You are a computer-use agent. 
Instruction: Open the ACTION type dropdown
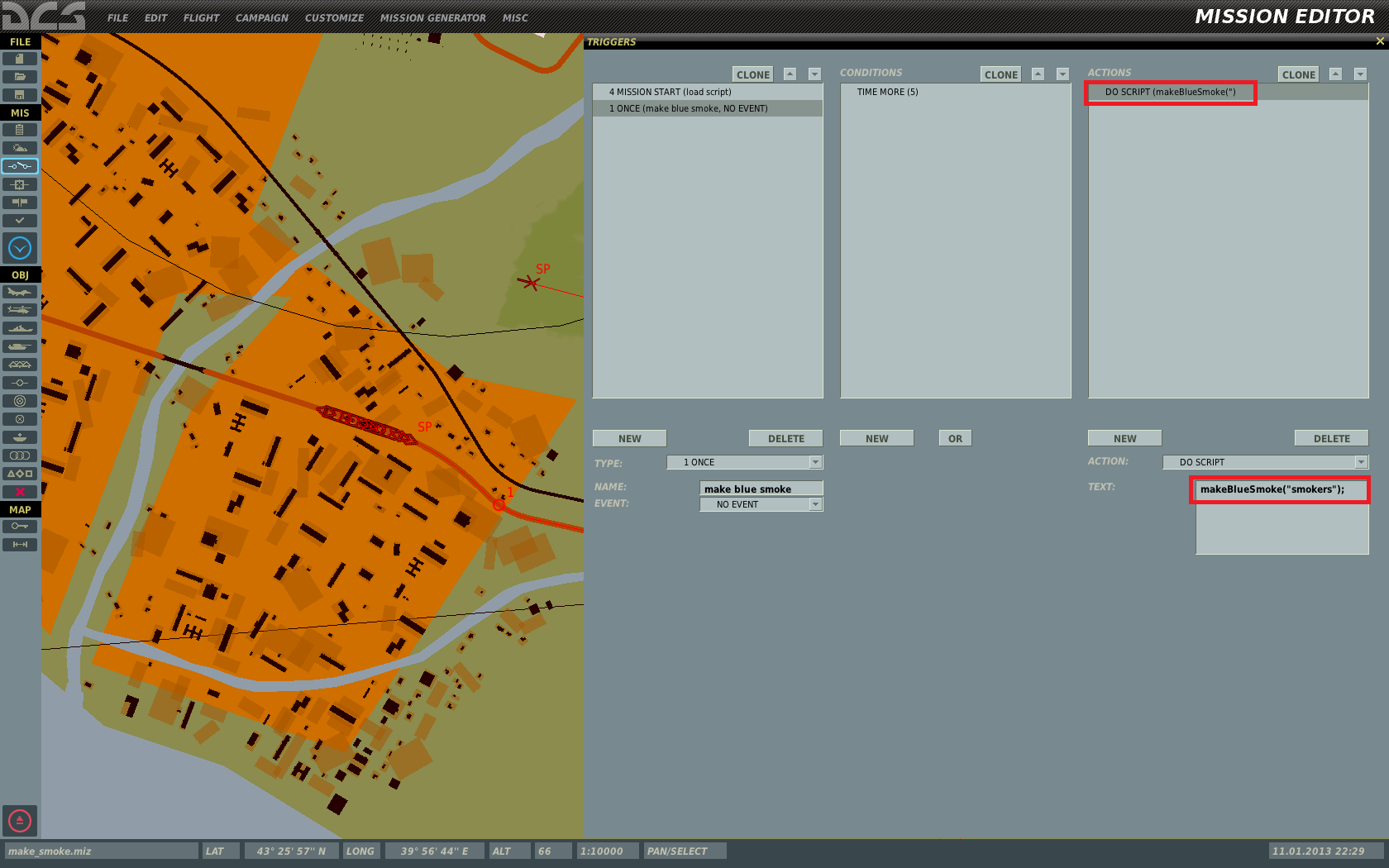(x=1266, y=462)
